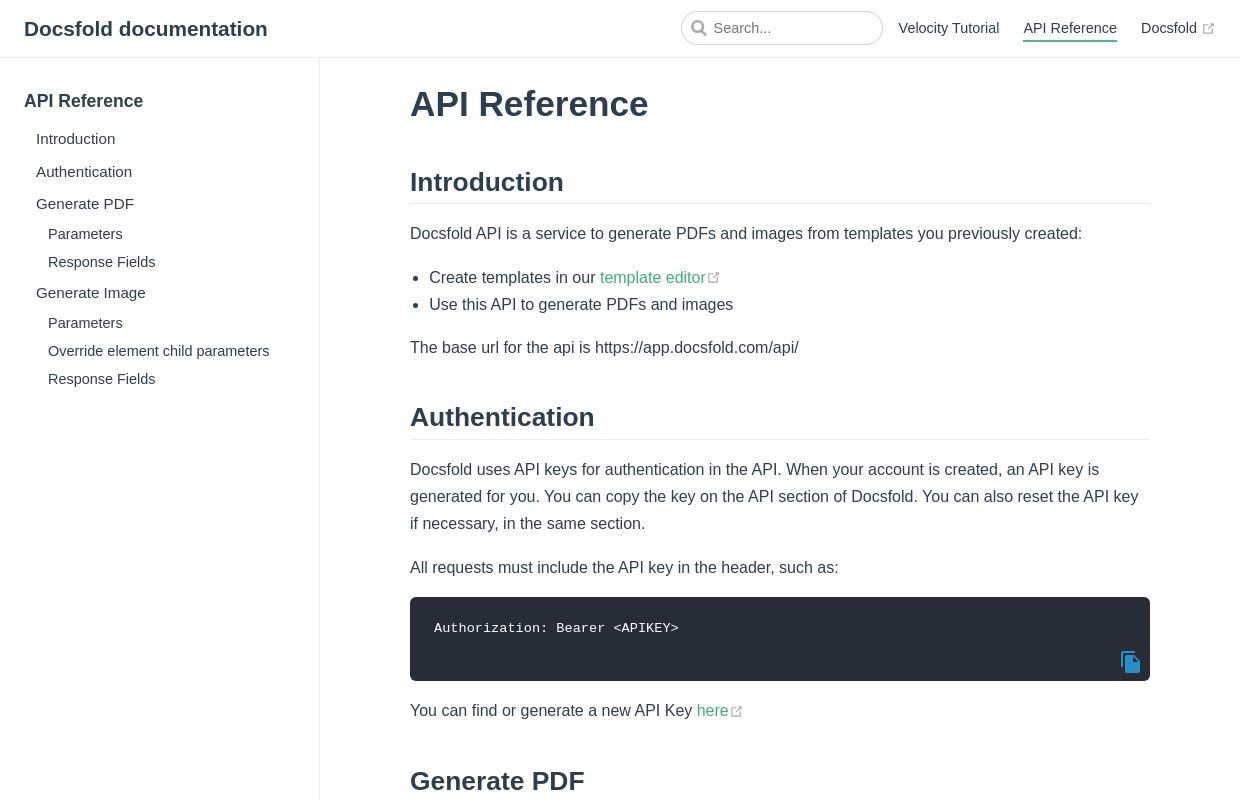Focus the Search input field
The height and width of the screenshot is (800, 1240).
[782, 28]
